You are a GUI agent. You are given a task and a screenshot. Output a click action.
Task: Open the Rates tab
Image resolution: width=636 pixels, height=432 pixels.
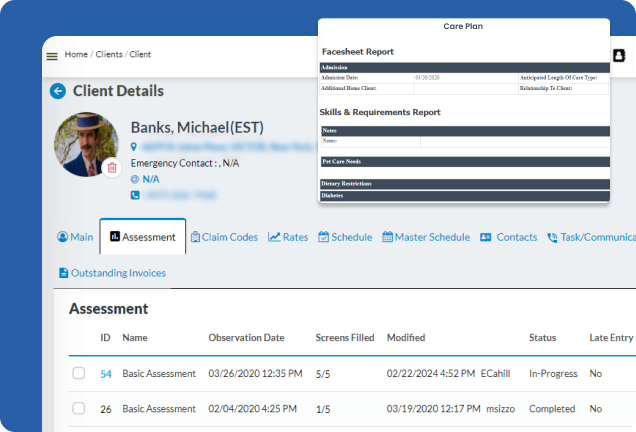[288, 237]
